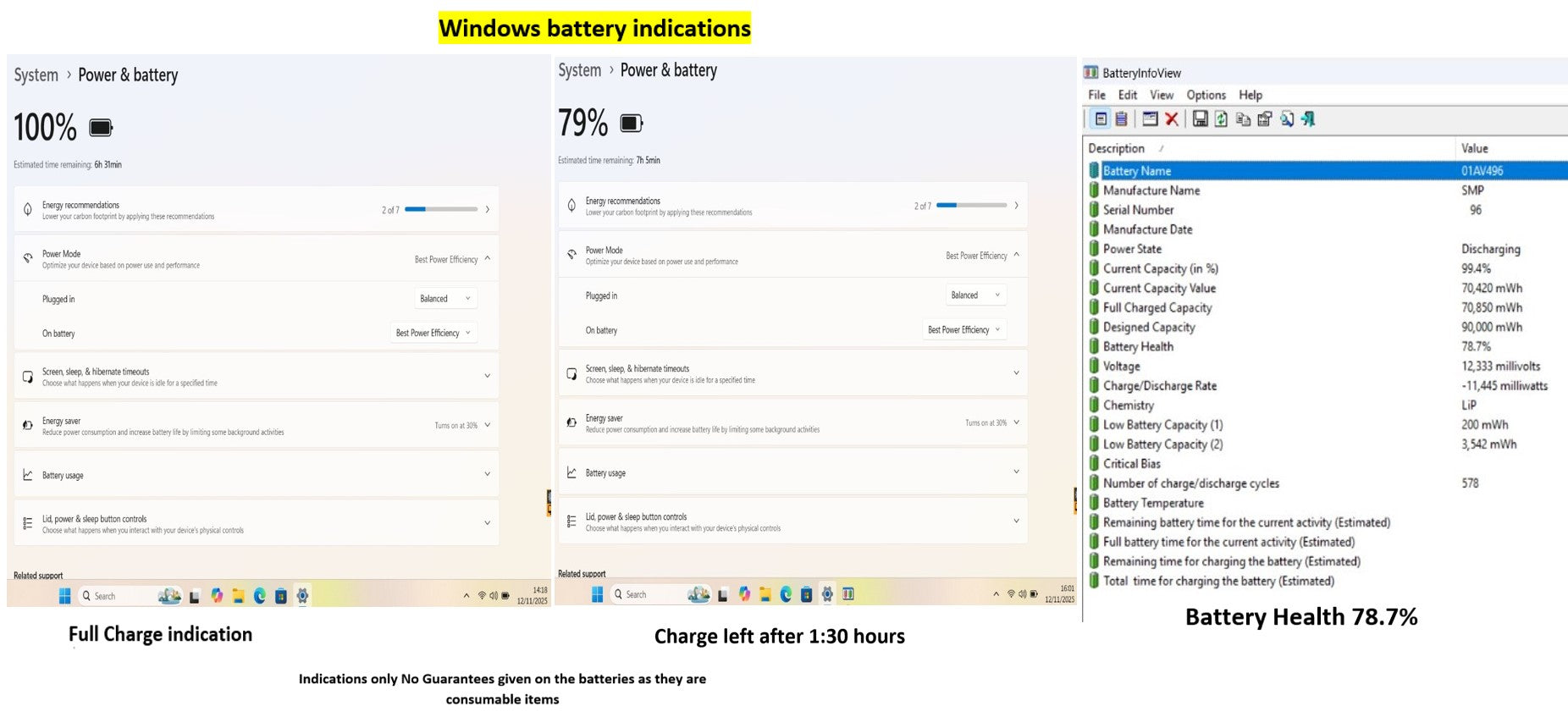Open the properties icon in BatteryInfoView toolbar

click(1265, 119)
